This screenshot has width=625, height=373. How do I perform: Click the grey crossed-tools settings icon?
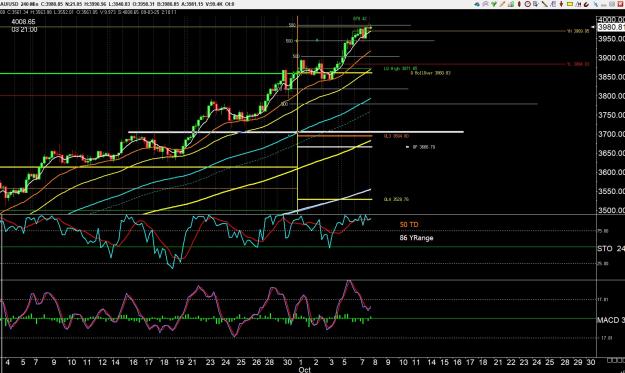point(596,4)
